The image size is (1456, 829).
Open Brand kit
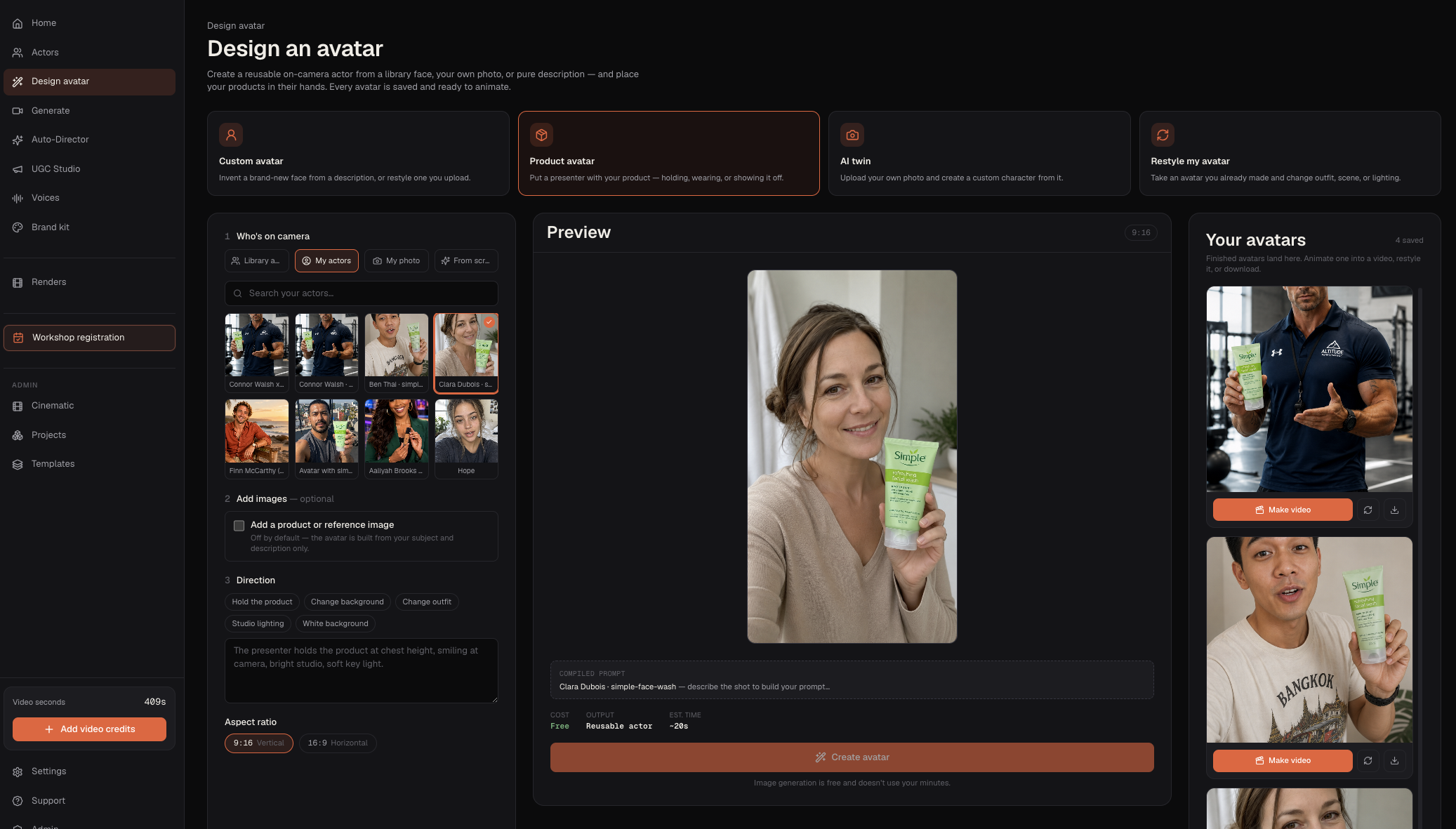coord(90,227)
